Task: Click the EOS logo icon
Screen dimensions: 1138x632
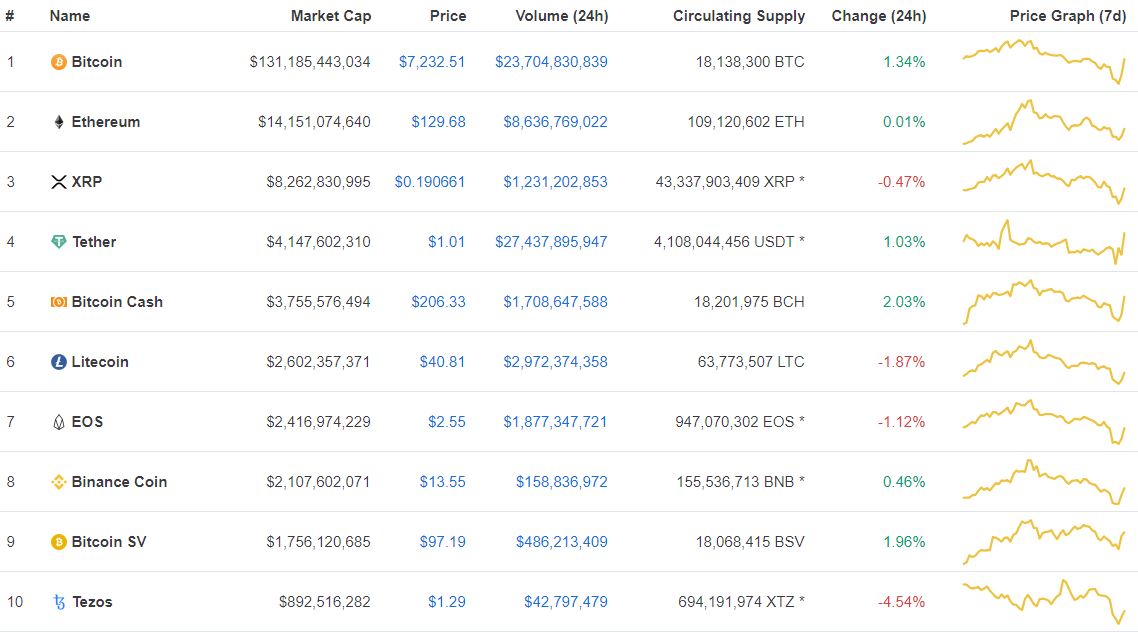Action: pos(59,422)
